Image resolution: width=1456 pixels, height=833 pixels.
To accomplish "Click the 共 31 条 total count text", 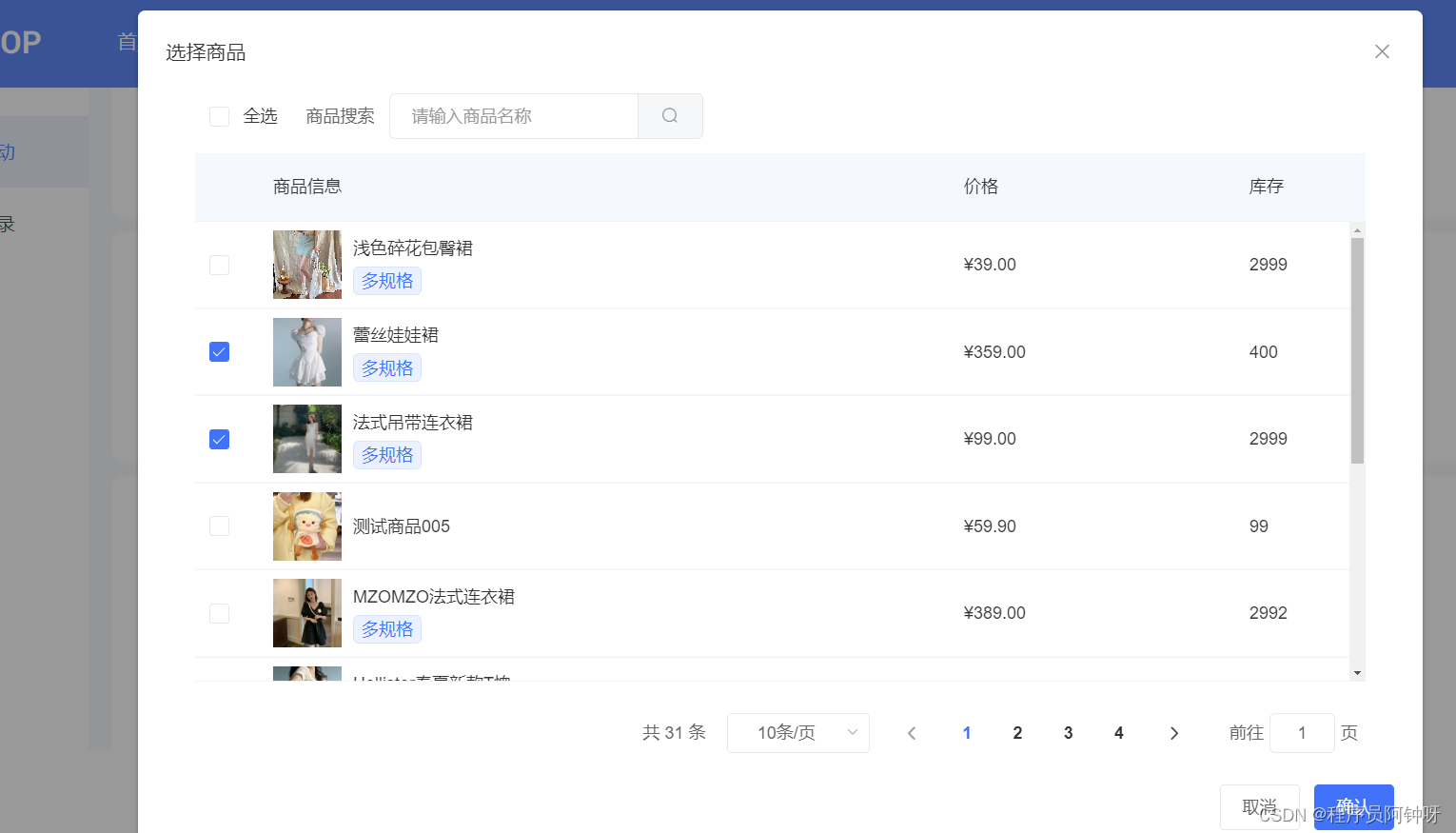I will pos(674,733).
